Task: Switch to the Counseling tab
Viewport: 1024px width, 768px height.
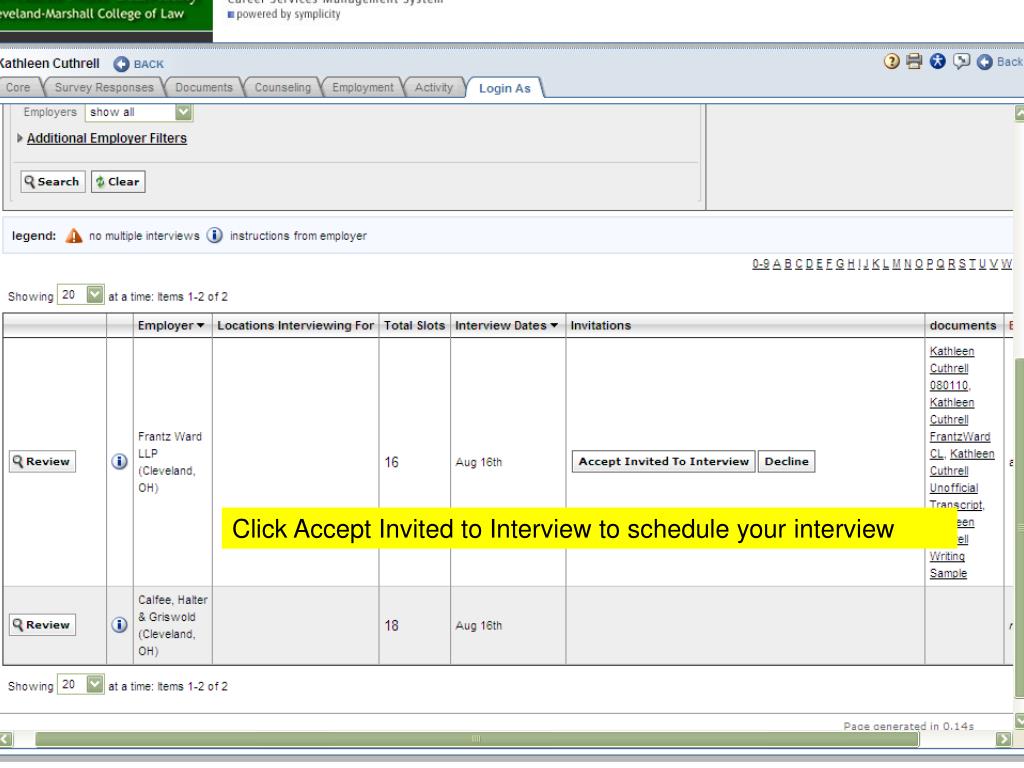Action: point(283,88)
